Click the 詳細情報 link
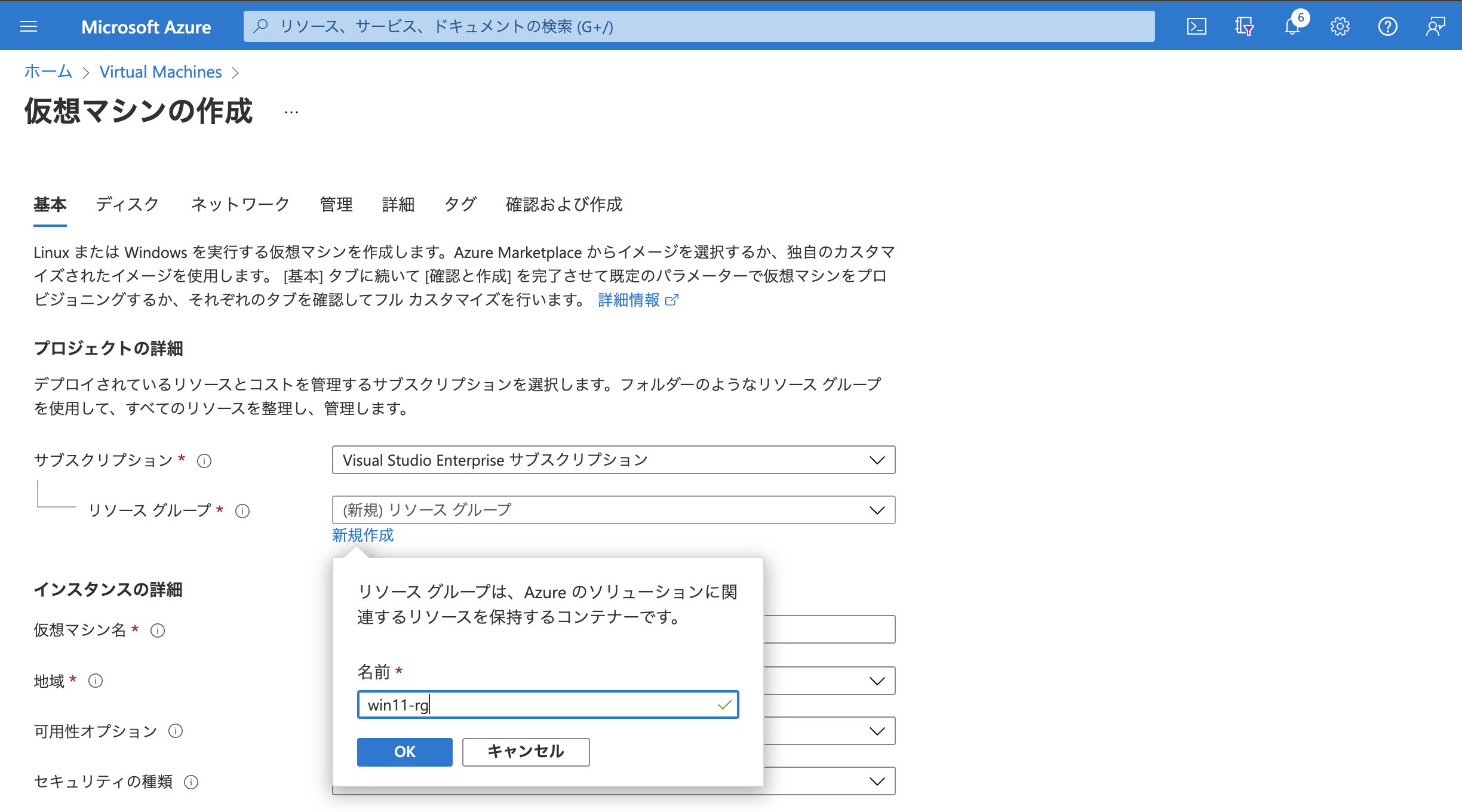This screenshot has width=1462, height=812. [x=629, y=300]
